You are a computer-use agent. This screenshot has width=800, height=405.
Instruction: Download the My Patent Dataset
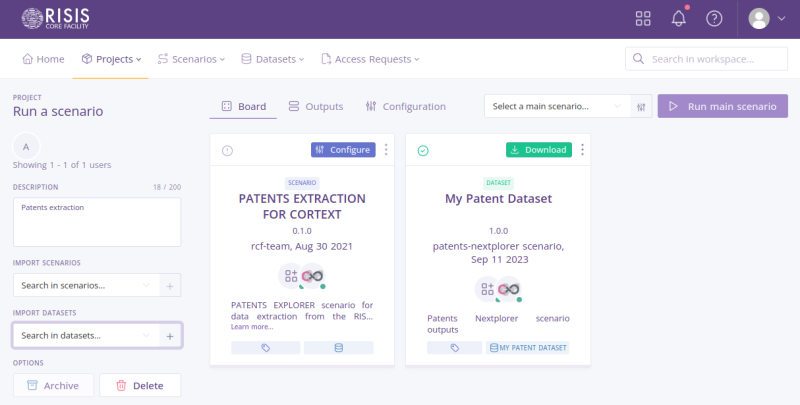[x=538, y=150]
